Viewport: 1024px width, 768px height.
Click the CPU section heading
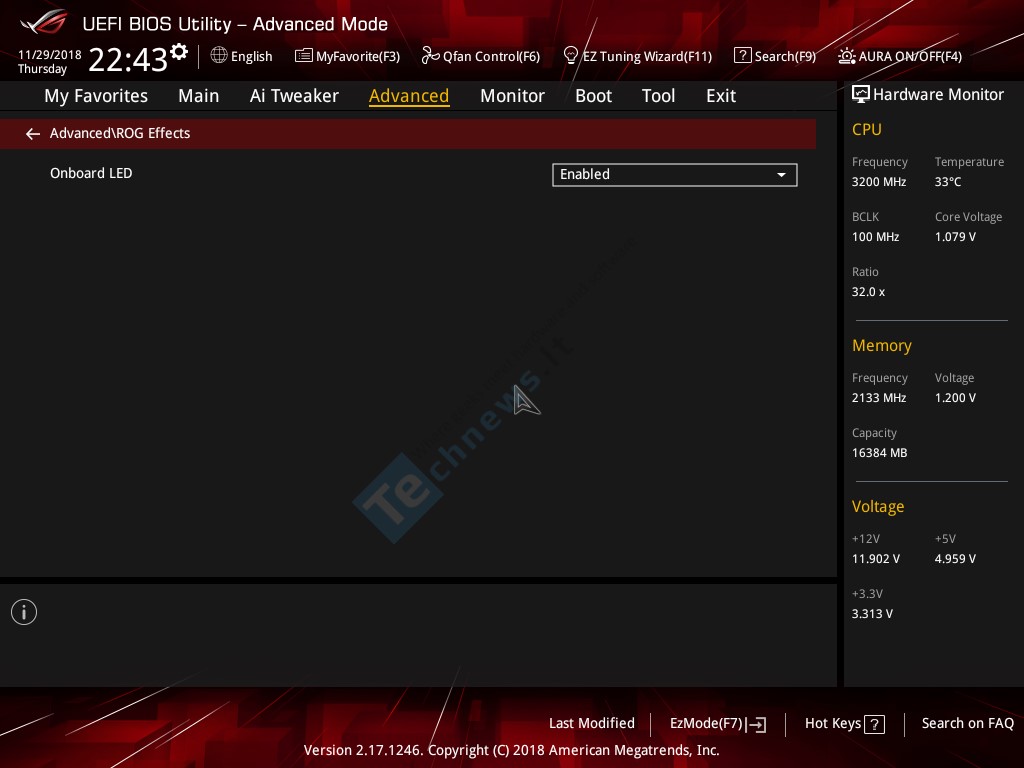coord(867,129)
